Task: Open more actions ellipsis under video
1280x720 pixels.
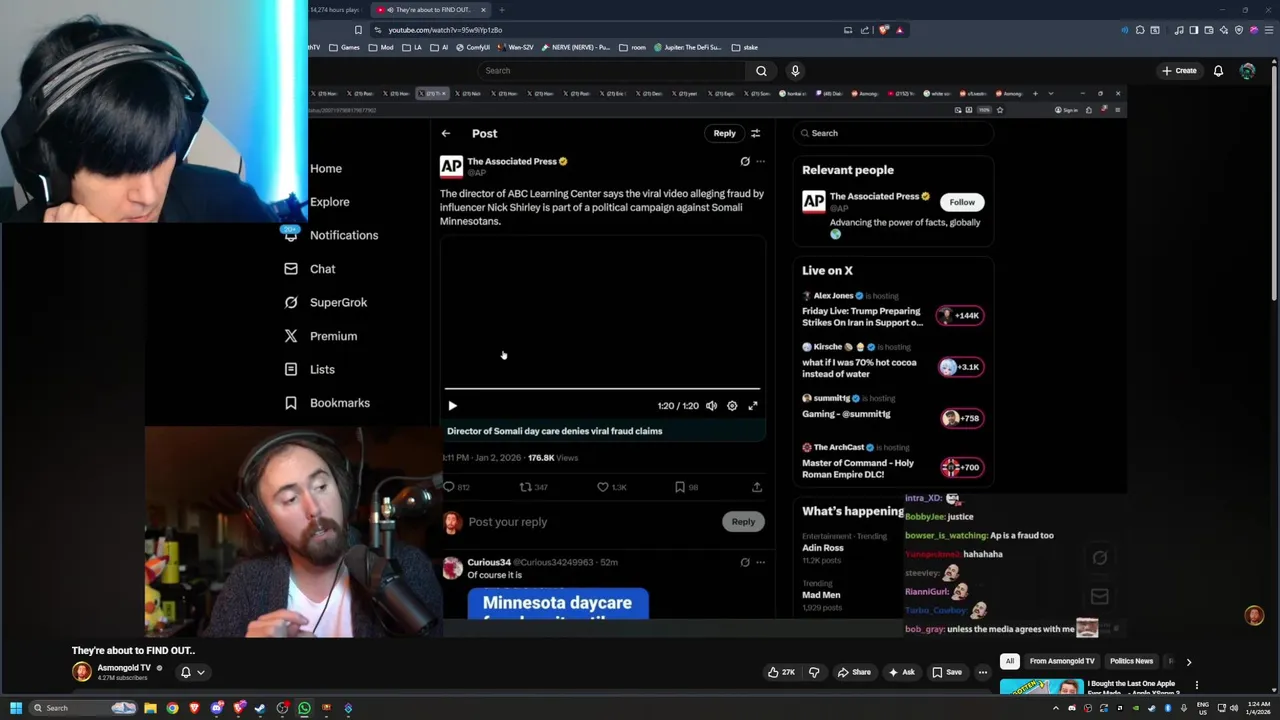Action: click(x=983, y=672)
